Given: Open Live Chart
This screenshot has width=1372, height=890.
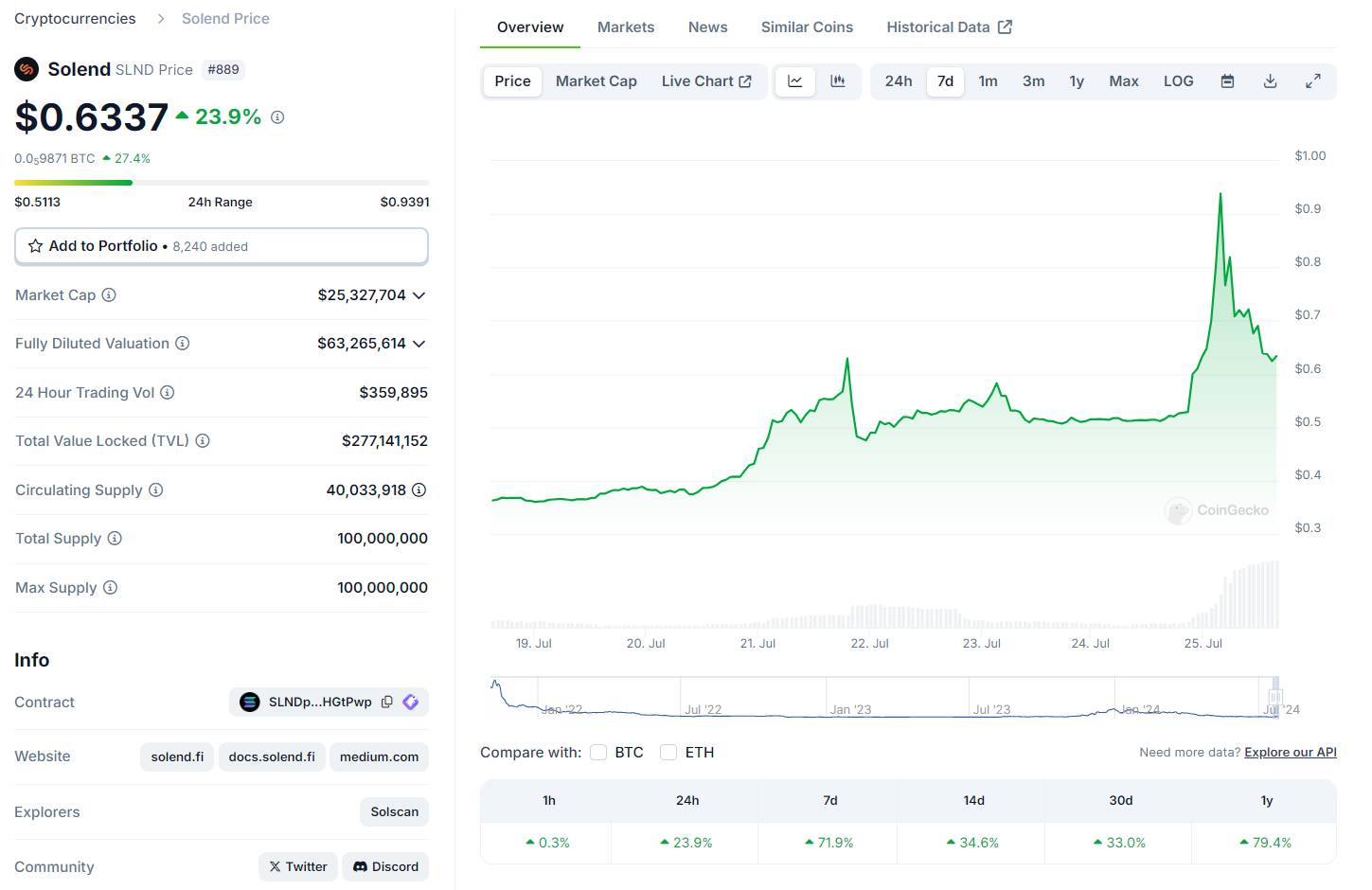Looking at the screenshot, I should click(706, 81).
